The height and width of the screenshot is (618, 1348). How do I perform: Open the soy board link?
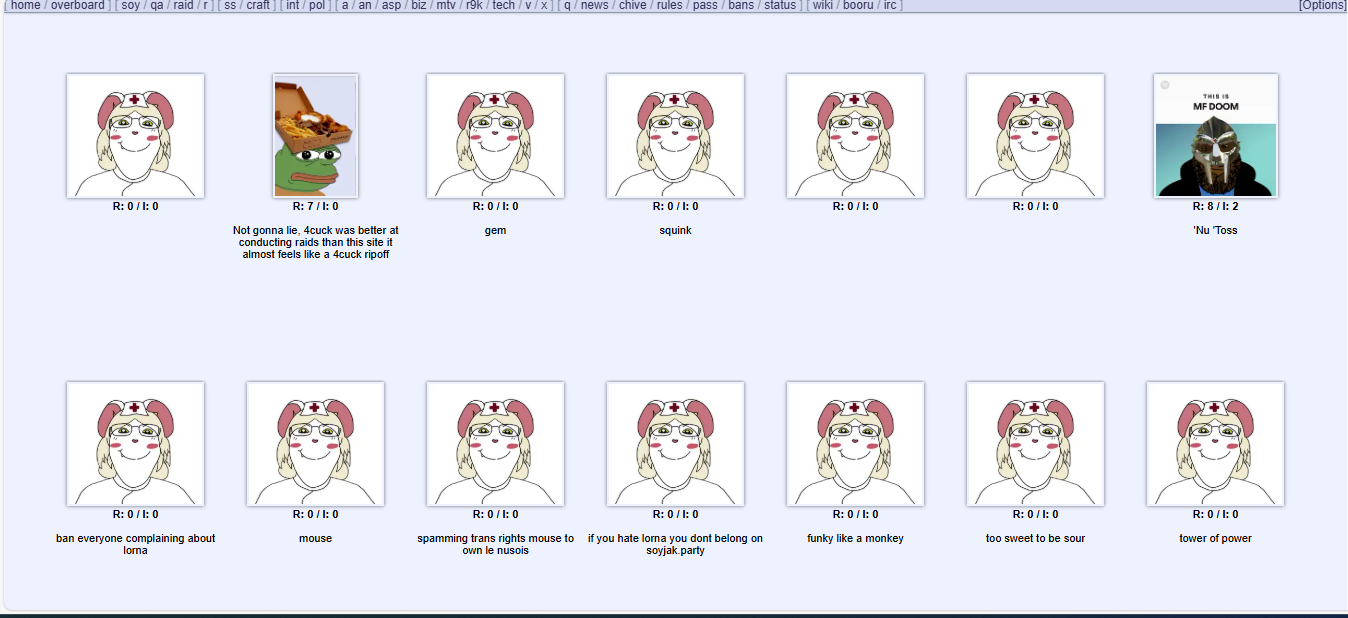point(131,5)
